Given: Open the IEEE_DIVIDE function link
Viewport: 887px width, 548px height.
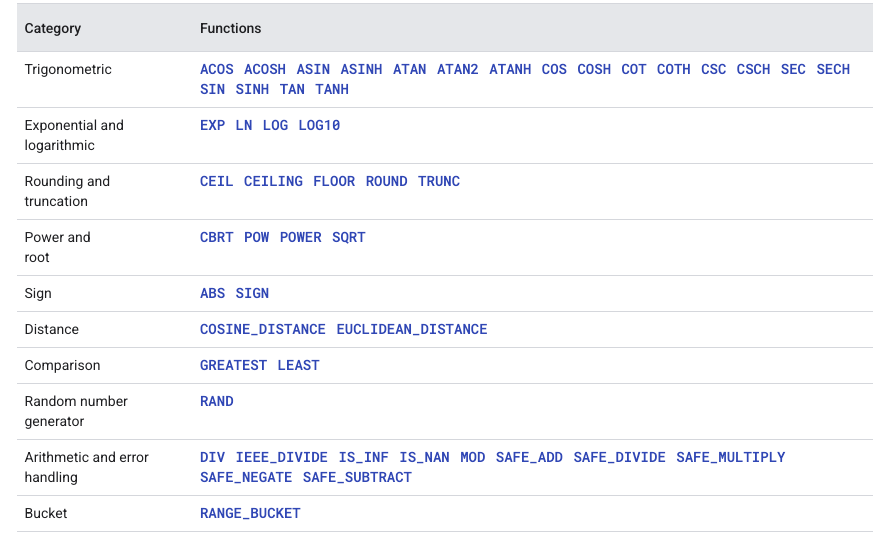Looking at the screenshot, I should click(x=281, y=458).
